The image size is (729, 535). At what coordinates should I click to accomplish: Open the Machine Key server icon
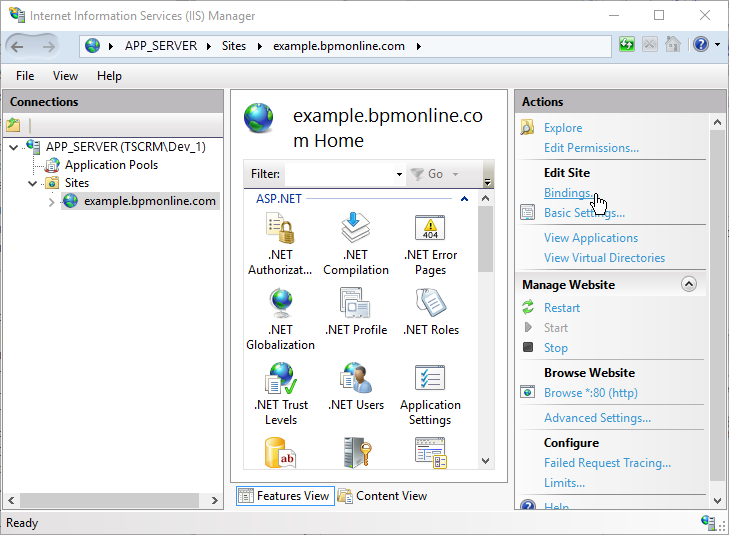(x=357, y=452)
